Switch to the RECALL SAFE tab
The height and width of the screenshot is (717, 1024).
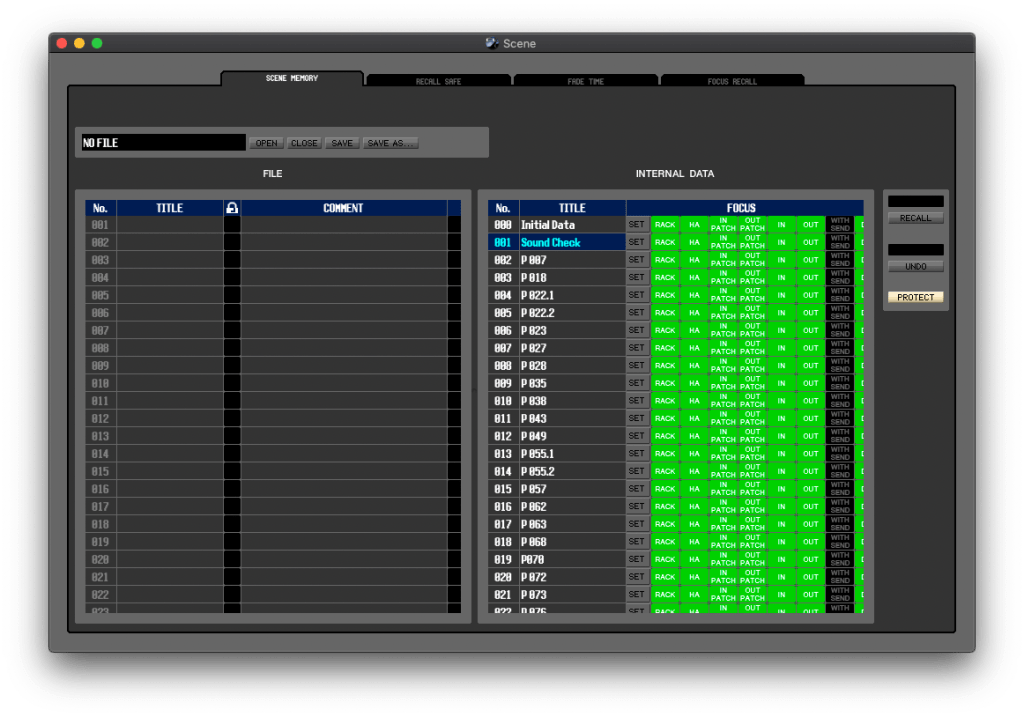tap(438, 81)
